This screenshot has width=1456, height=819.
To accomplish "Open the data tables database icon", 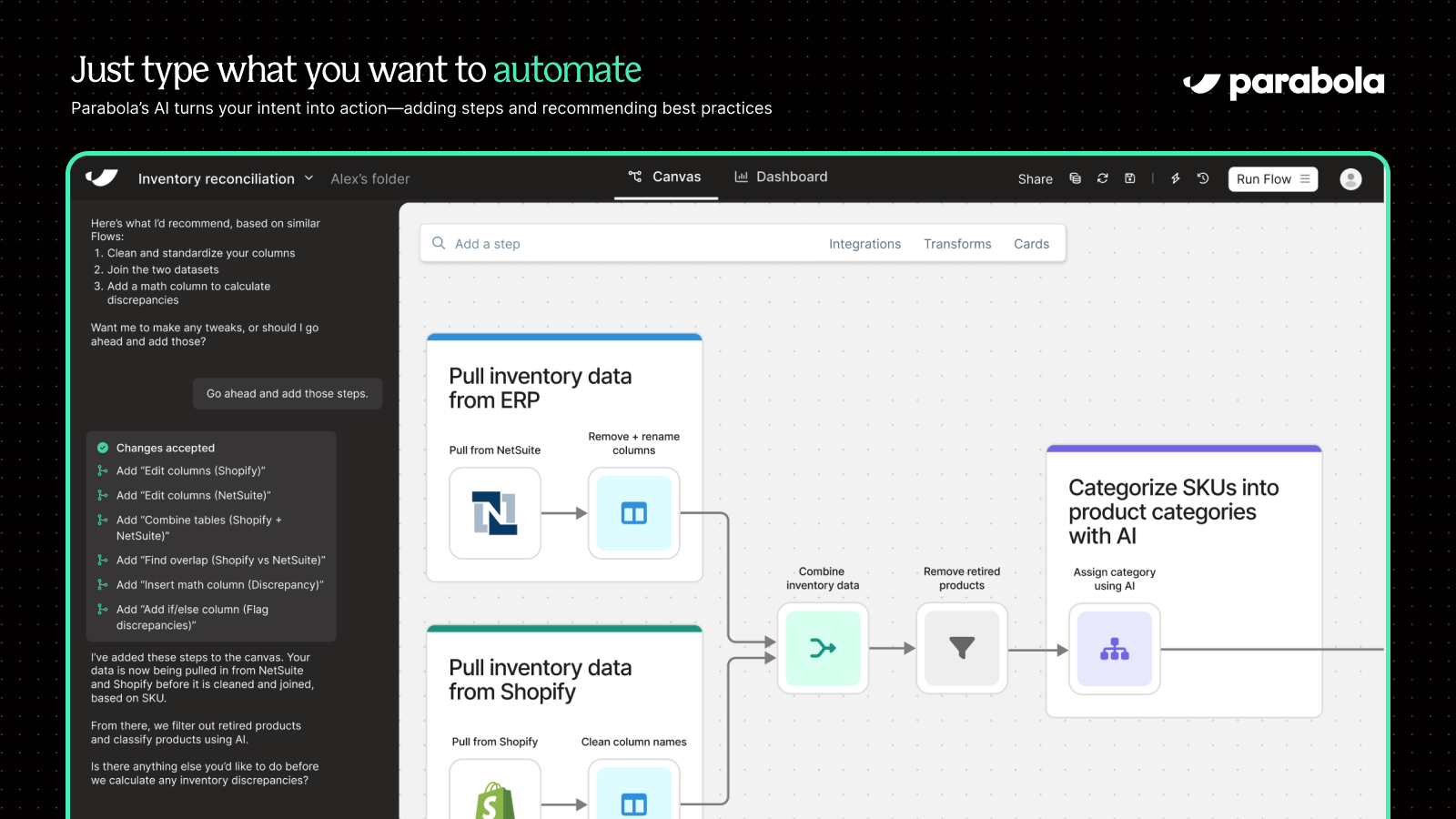I will tap(1076, 178).
